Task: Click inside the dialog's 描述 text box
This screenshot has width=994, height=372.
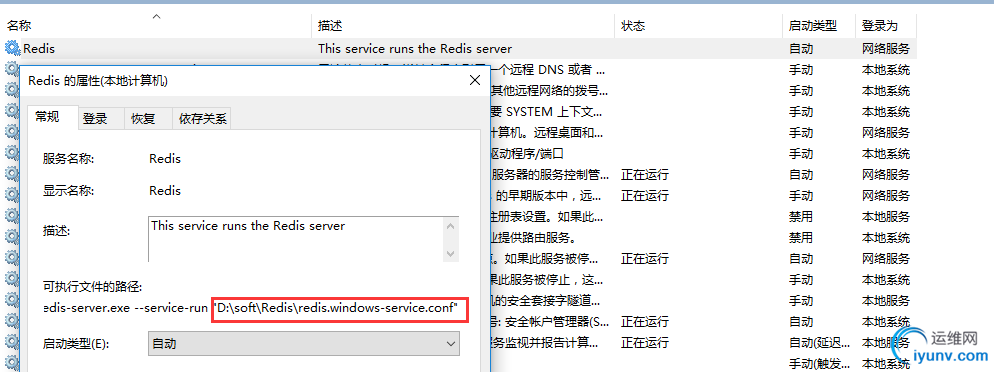Action: [x=296, y=238]
